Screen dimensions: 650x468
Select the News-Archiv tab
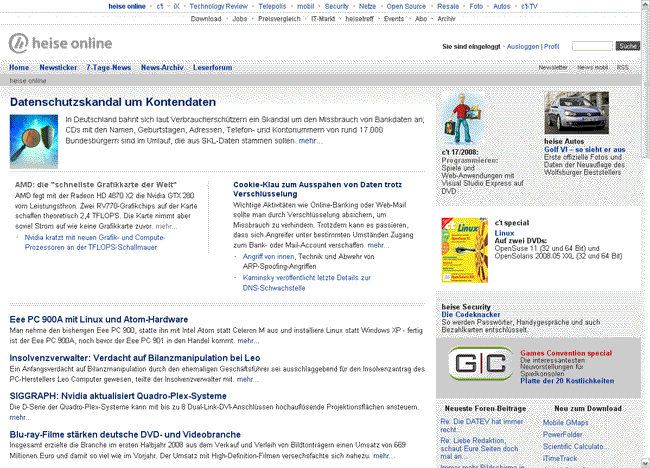pyautogui.click(x=162, y=68)
